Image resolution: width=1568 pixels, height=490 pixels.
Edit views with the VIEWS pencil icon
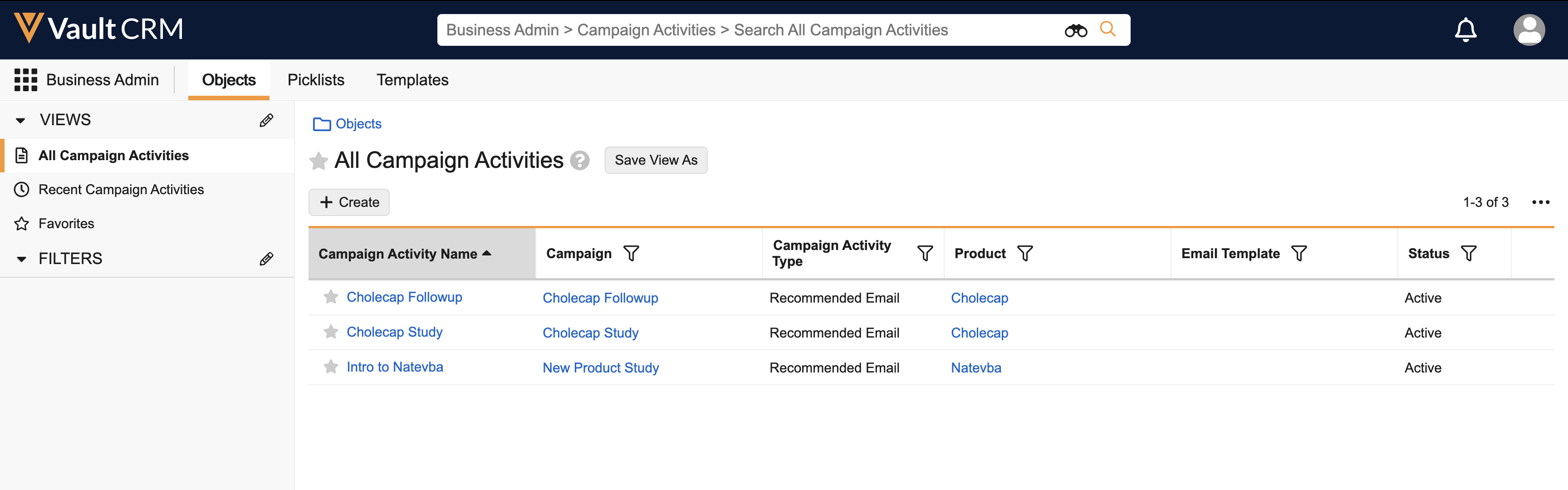point(266,120)
